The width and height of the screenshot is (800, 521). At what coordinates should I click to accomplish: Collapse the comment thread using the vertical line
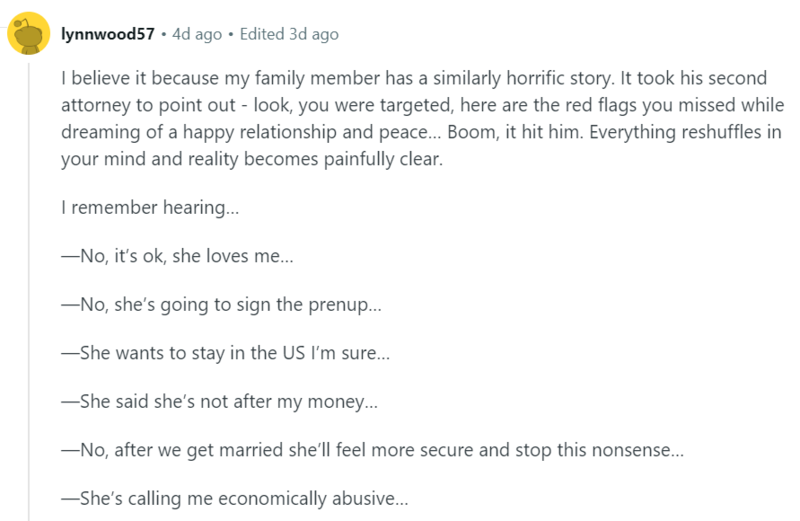tap(29, 291)
